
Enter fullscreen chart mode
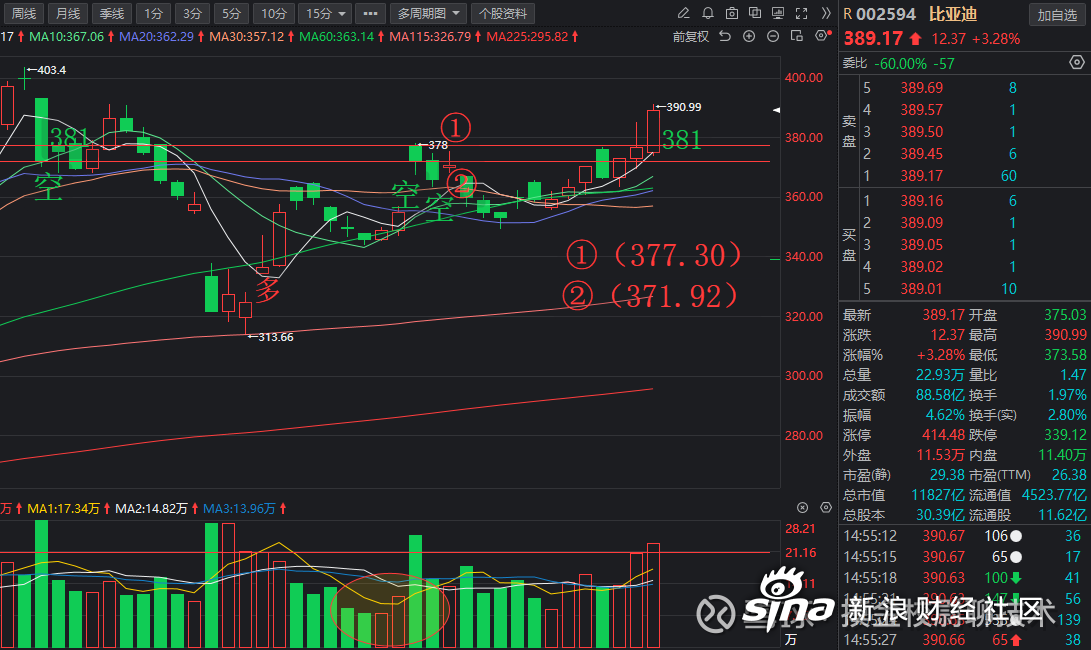[802, 13]
